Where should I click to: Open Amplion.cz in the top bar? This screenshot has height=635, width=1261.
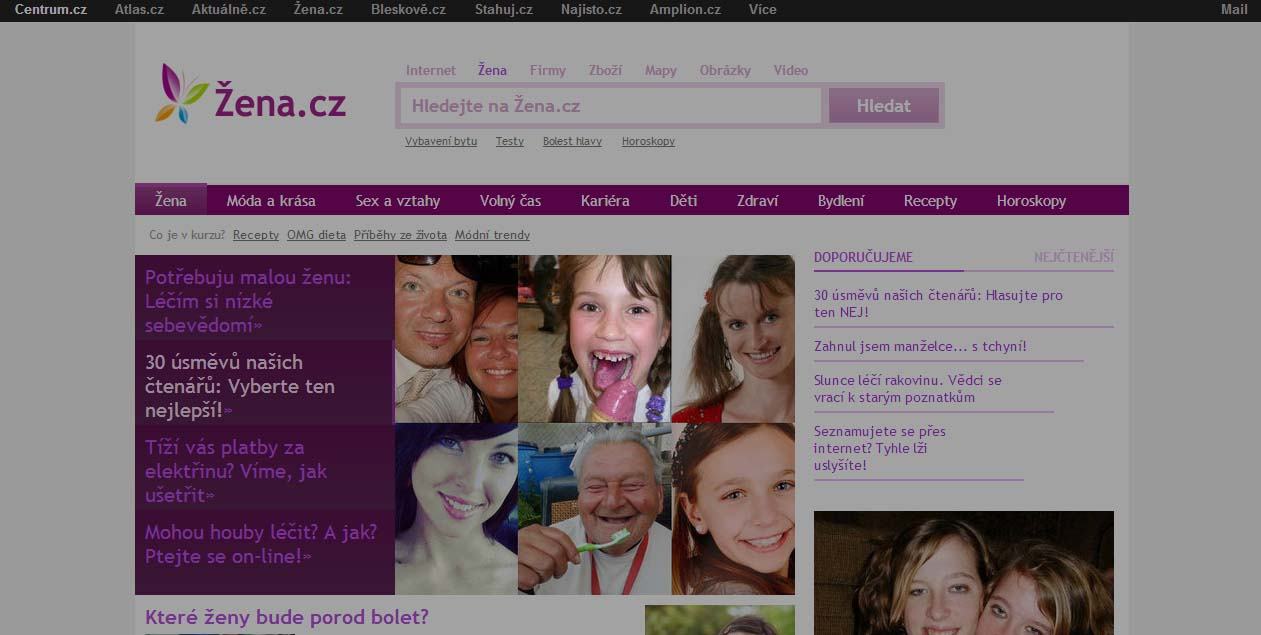point(685,10)
